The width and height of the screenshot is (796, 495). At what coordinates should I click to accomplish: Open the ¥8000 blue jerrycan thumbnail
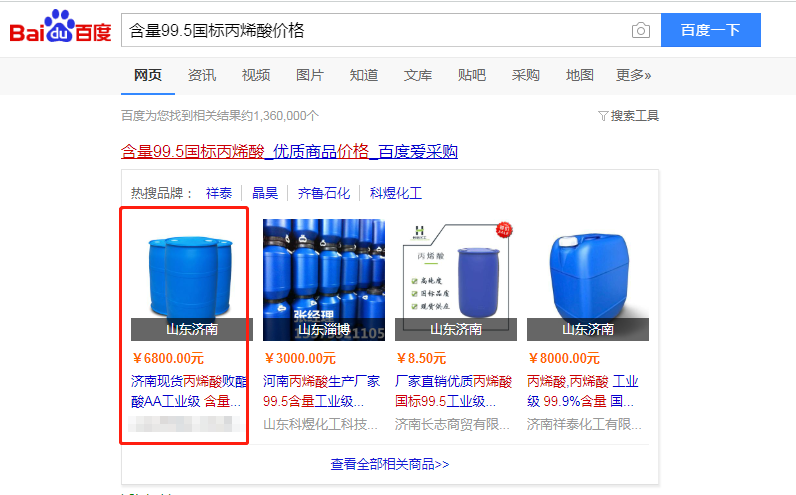[588, 280]
